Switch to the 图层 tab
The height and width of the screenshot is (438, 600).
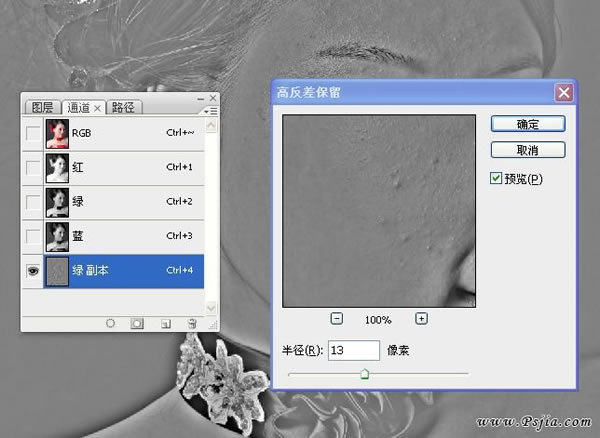click(x=42, y=107)
